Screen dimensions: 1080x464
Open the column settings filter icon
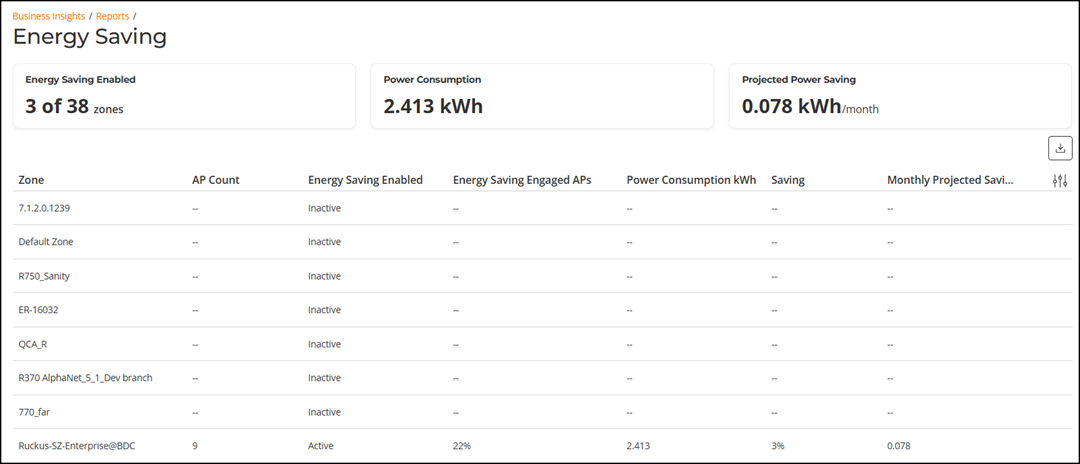1060,180
